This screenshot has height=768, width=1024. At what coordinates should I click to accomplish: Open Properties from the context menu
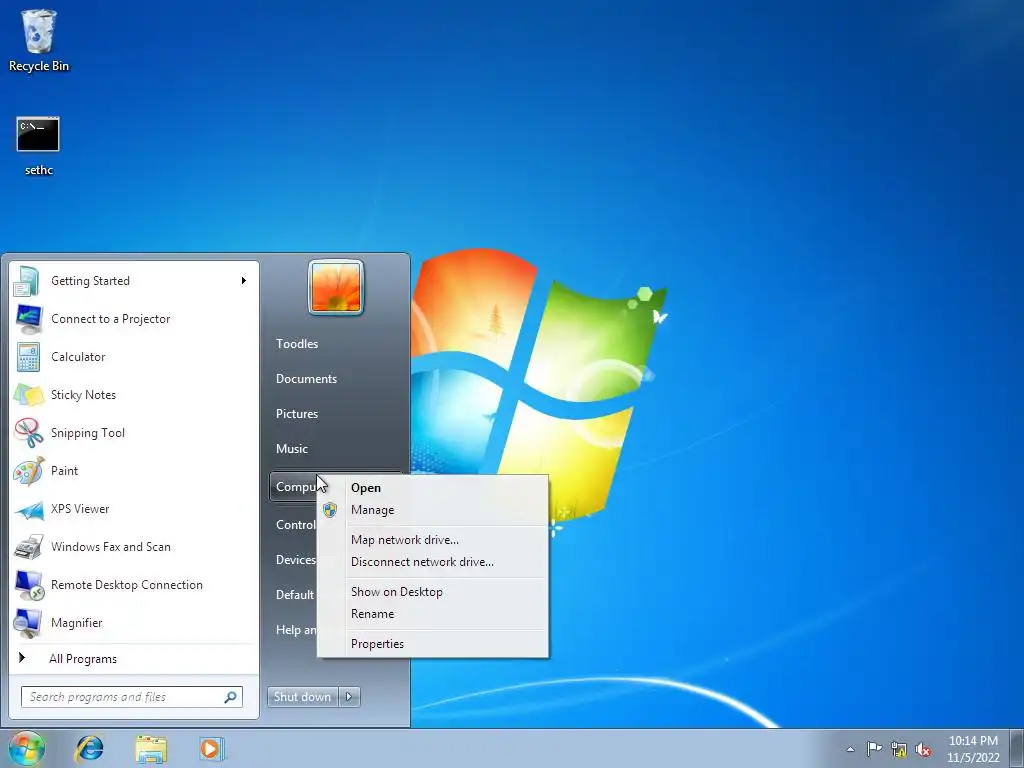click(433, 644)
